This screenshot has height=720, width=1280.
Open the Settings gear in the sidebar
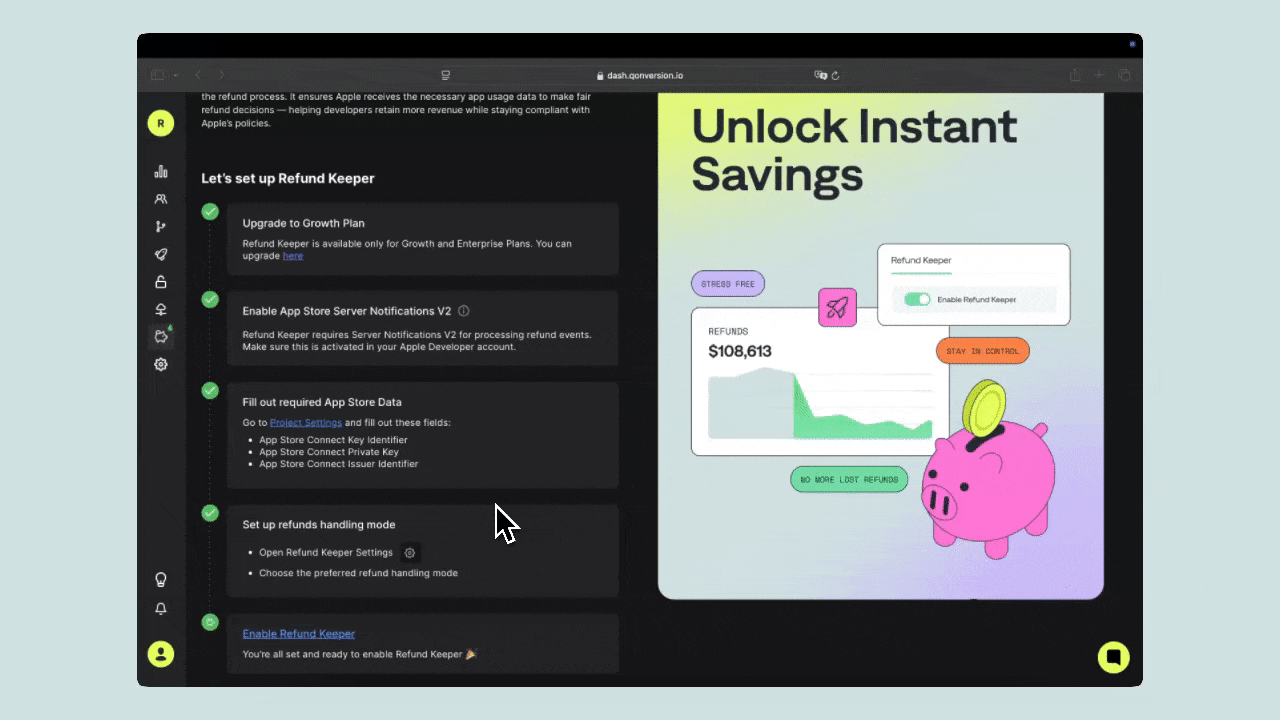(161, 364)
